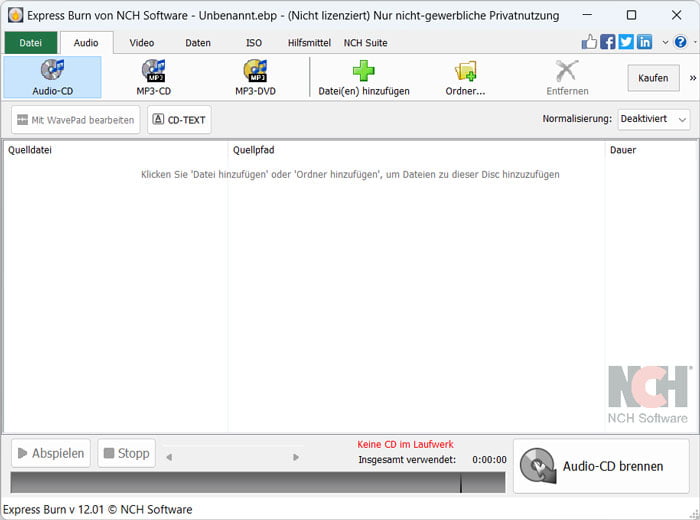700x520 pixels.
Task: Click the disc capacity usage bar
Action: point(258,483)
